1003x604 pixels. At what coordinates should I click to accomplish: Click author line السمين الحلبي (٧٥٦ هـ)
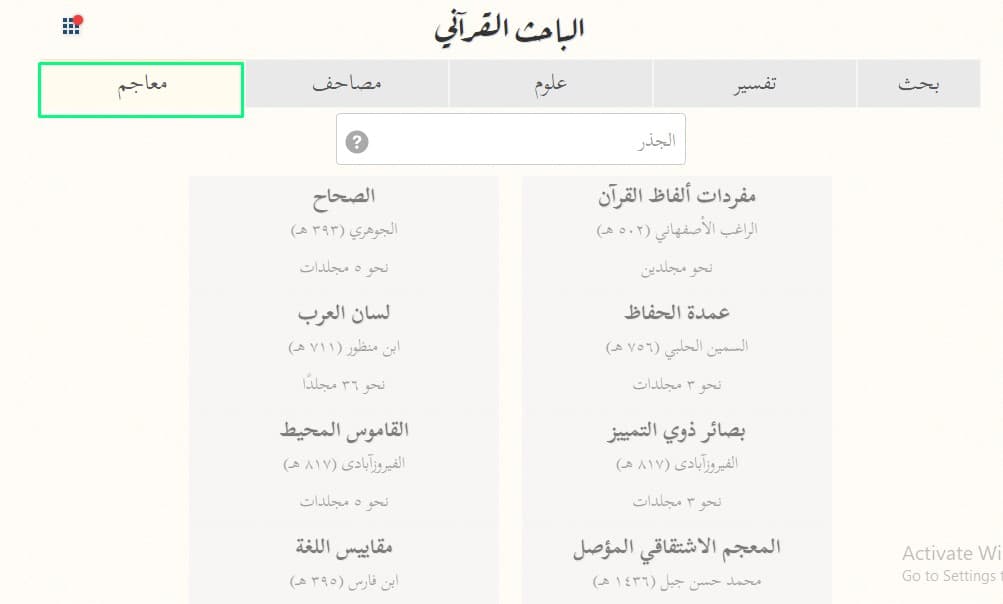[x=677, y=347]
